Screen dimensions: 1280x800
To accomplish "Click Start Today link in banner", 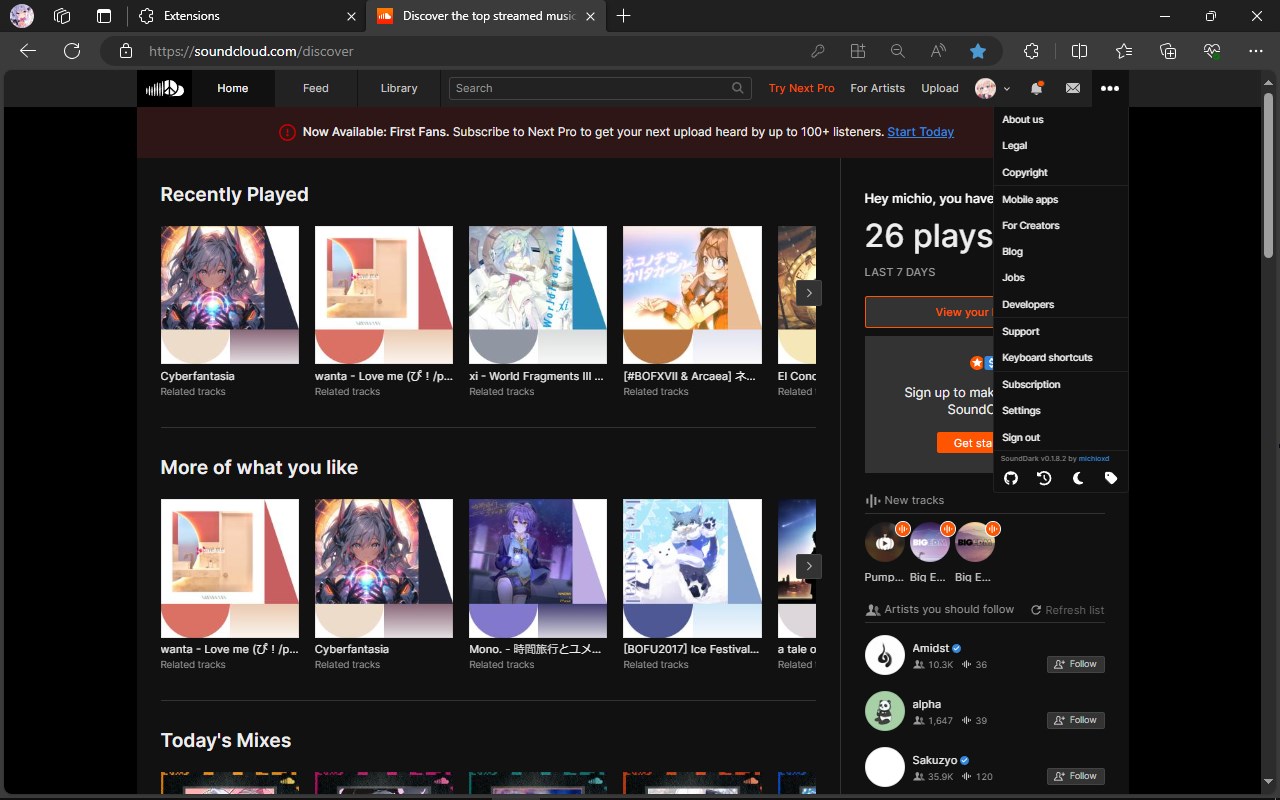I will 920,132.
